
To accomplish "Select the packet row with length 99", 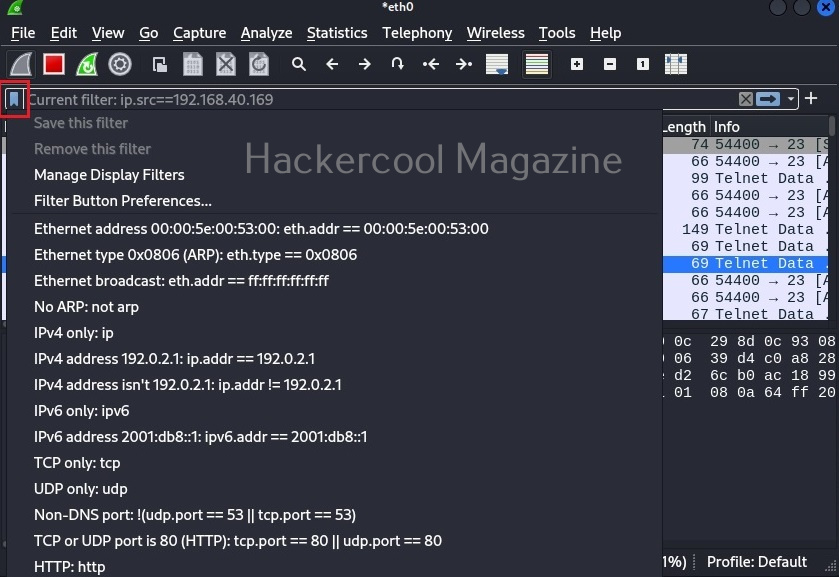I will pyautogui.click(x=746, y=178).
